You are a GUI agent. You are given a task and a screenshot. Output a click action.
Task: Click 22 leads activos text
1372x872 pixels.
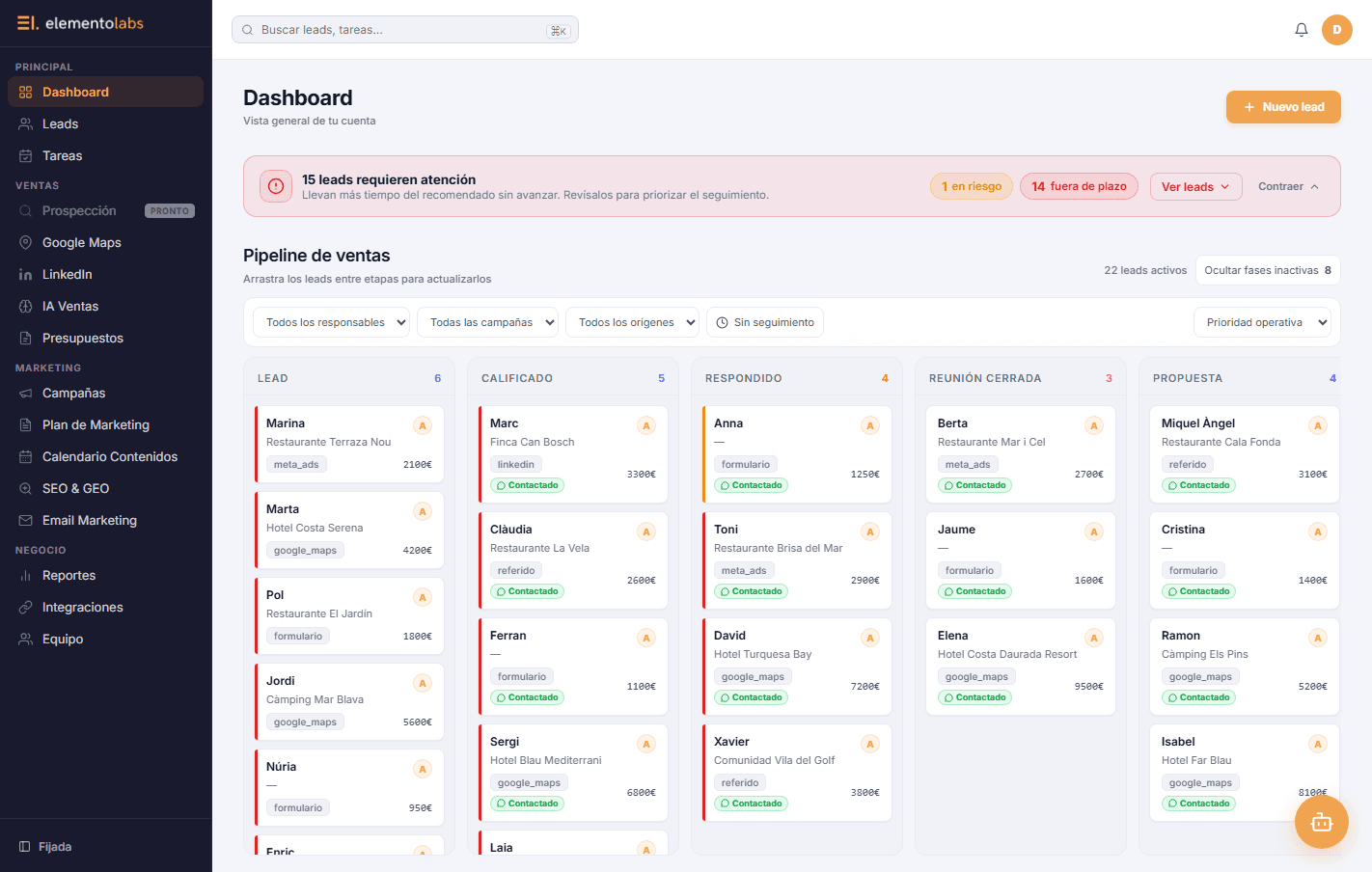click(x=1145, y=271)
